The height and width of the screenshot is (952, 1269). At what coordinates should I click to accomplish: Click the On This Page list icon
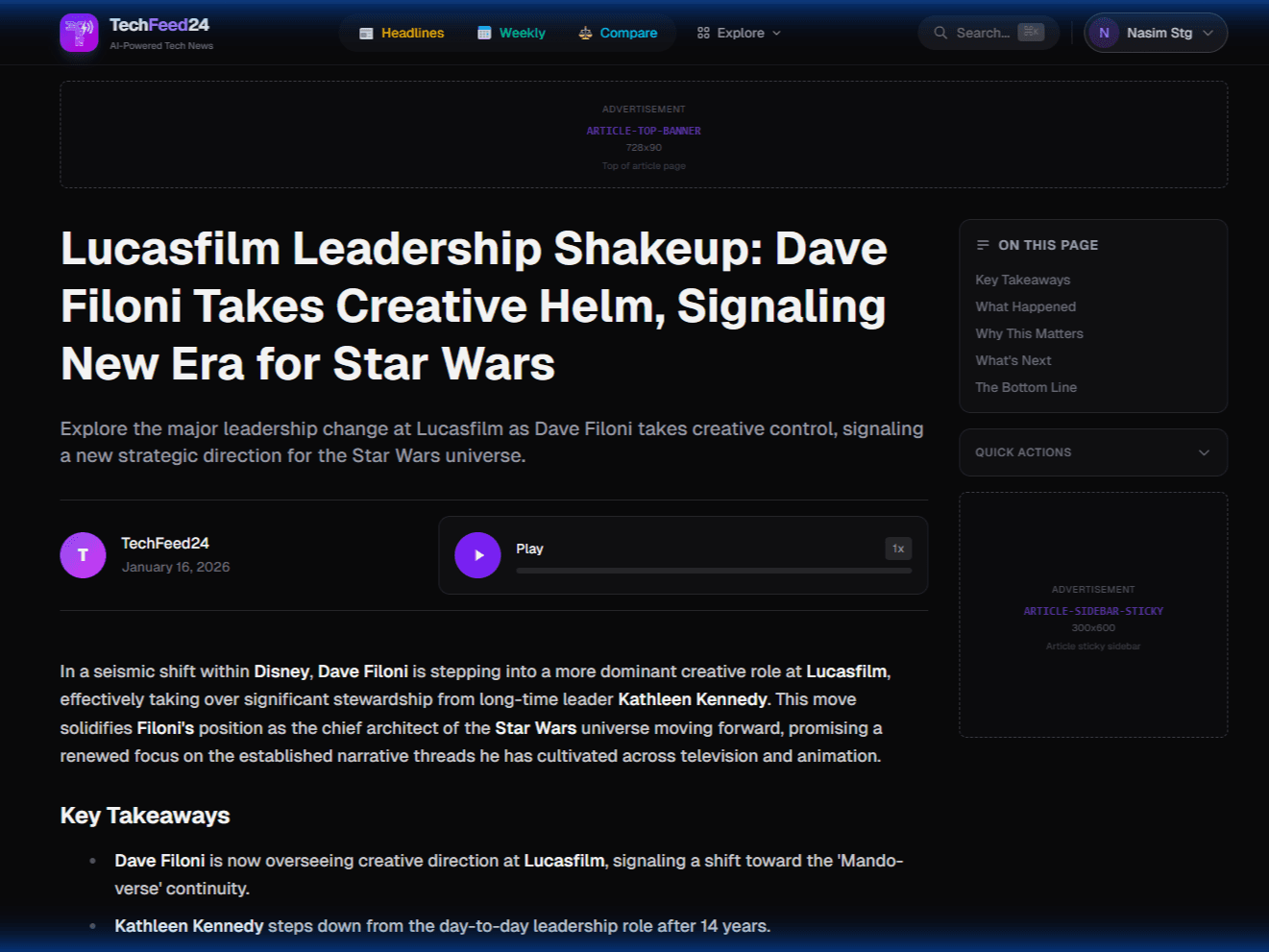983,245
